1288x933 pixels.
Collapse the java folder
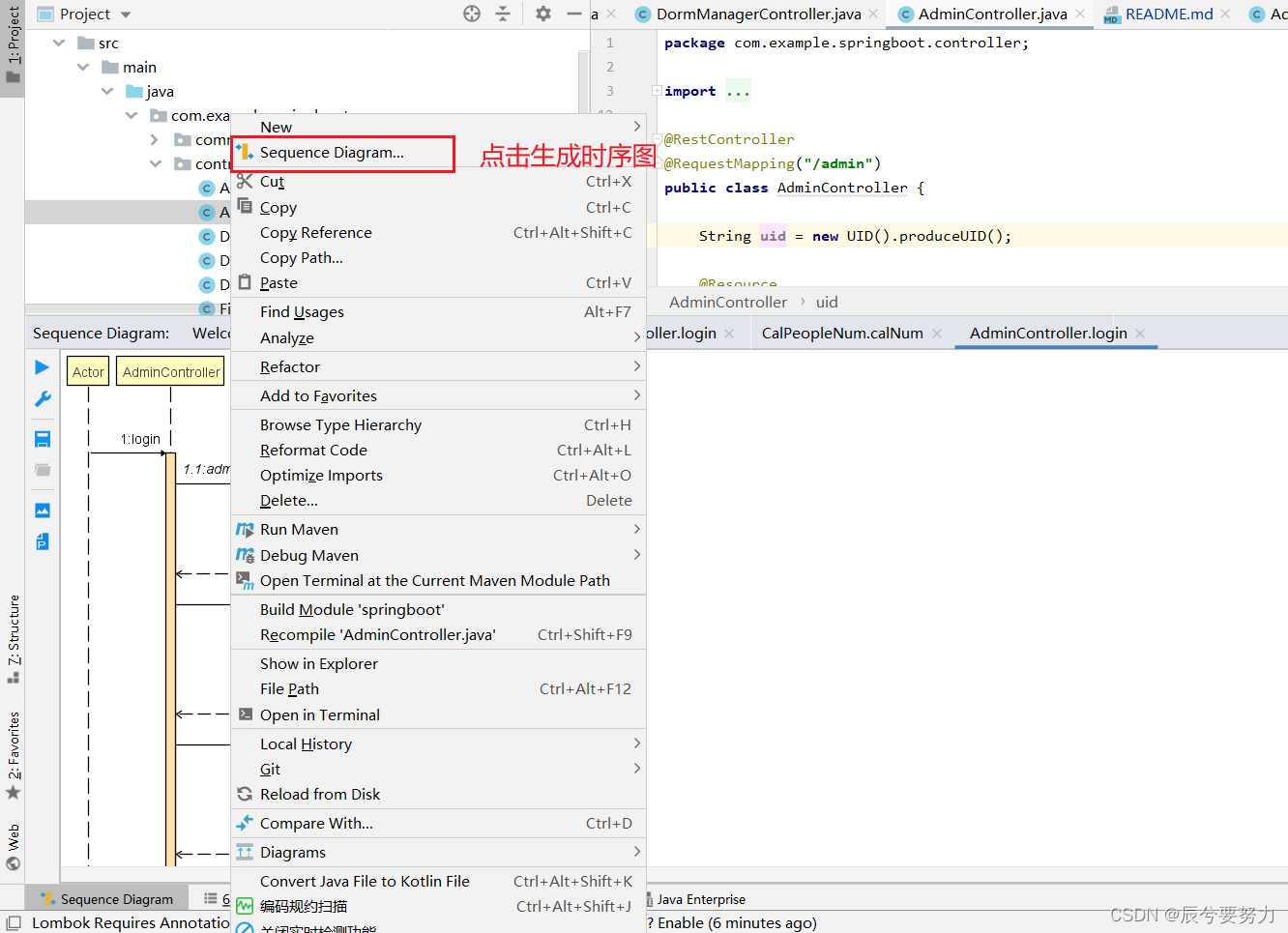tap(107, 91)
